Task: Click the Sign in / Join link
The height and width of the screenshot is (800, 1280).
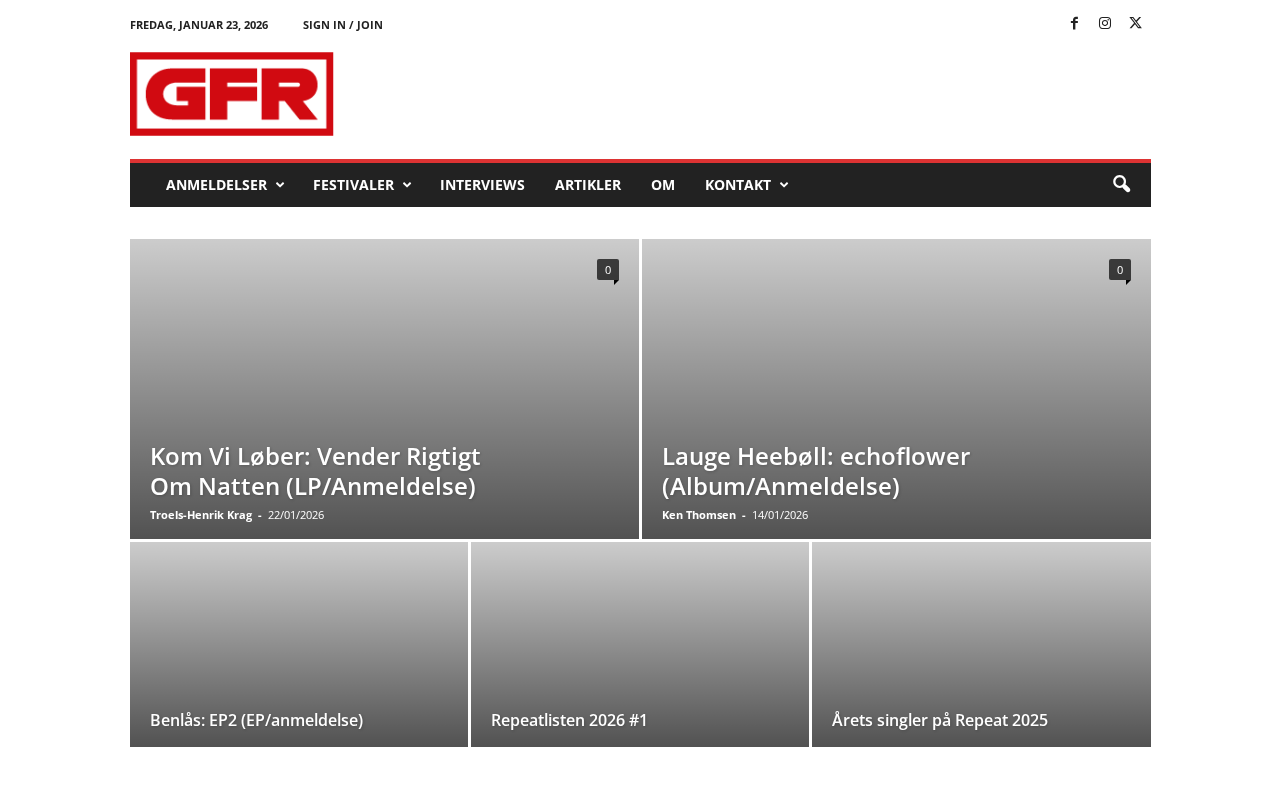Action: [343, 25]
